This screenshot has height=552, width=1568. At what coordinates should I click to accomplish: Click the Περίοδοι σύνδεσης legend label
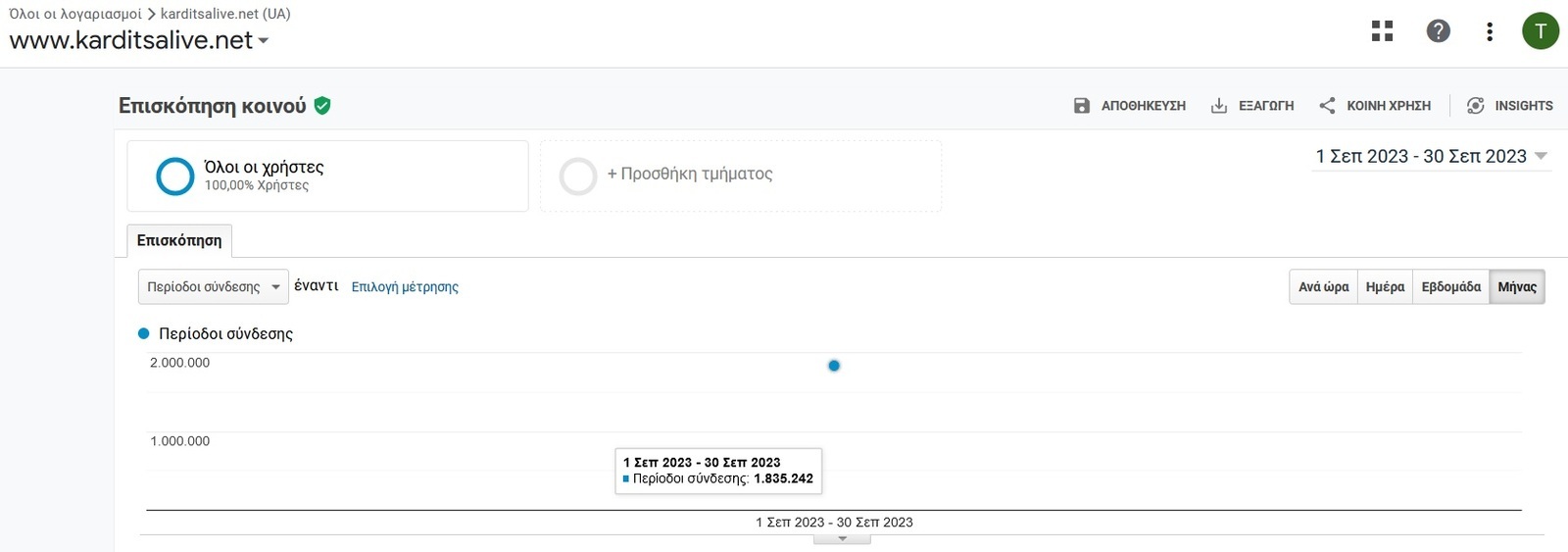[x=225, y=333]
